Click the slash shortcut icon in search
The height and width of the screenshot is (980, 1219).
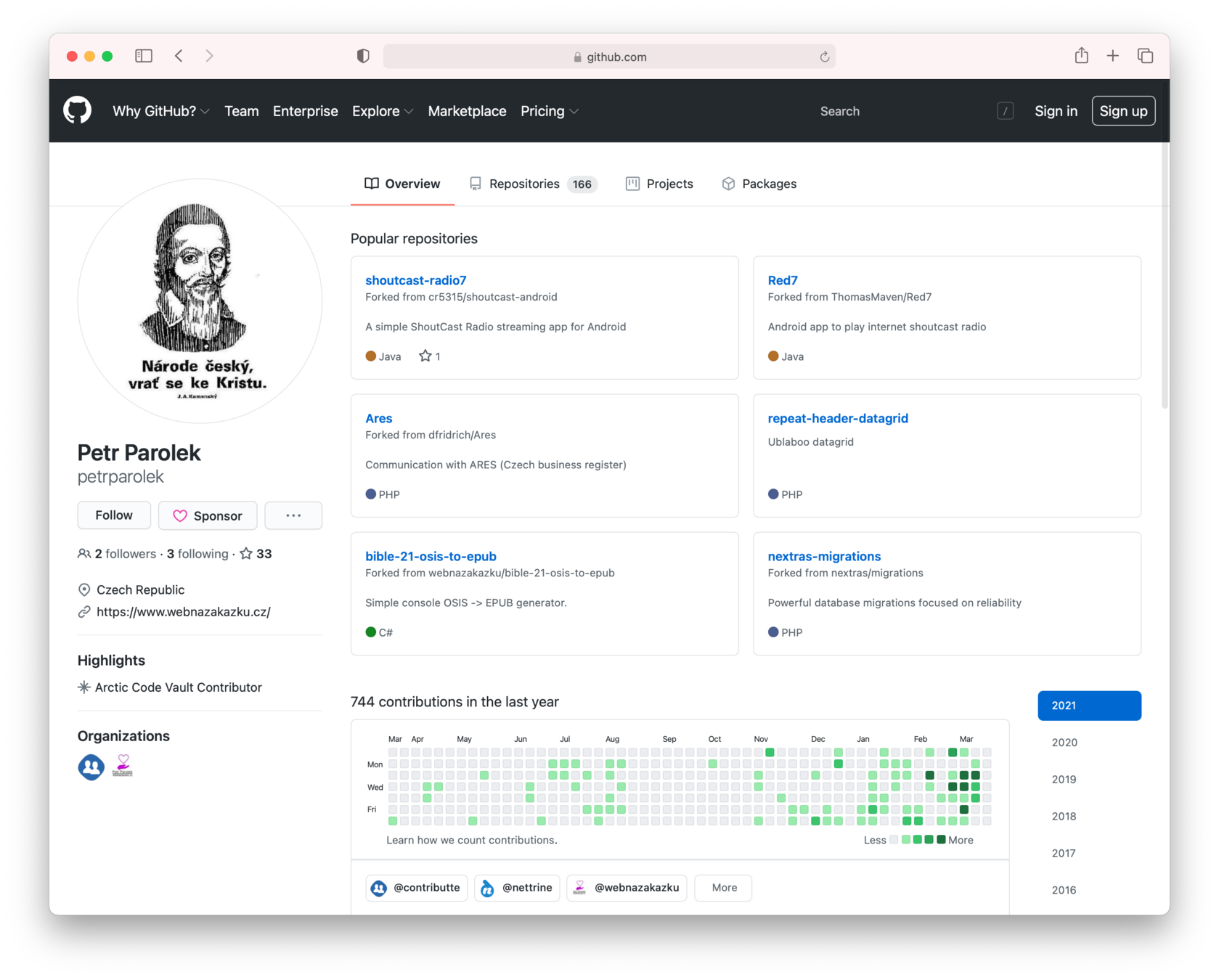tap(1005, 111)
